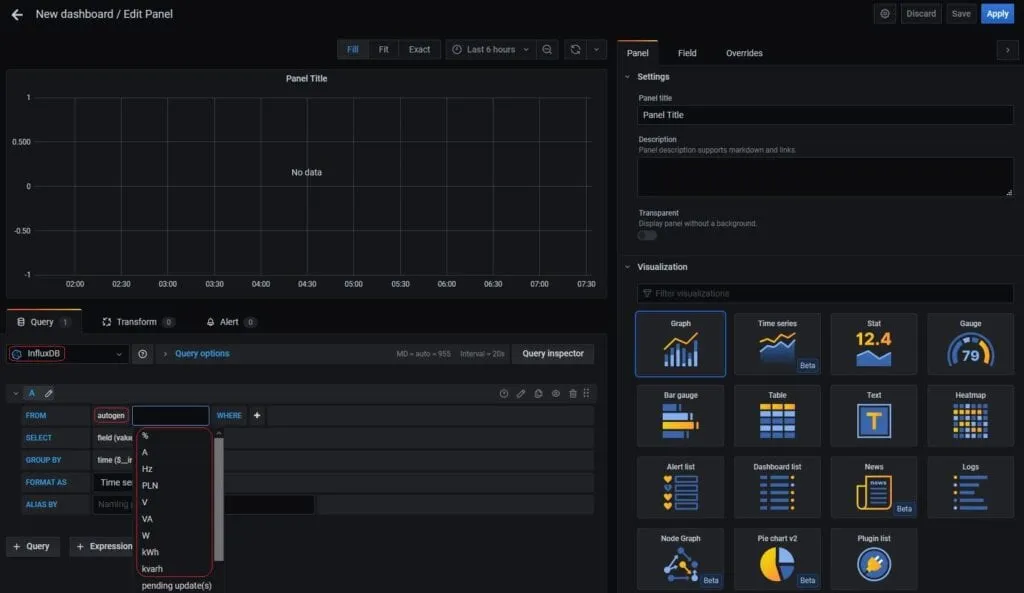Toggle text edit mode pencil in query toolbar

(520, 394)
